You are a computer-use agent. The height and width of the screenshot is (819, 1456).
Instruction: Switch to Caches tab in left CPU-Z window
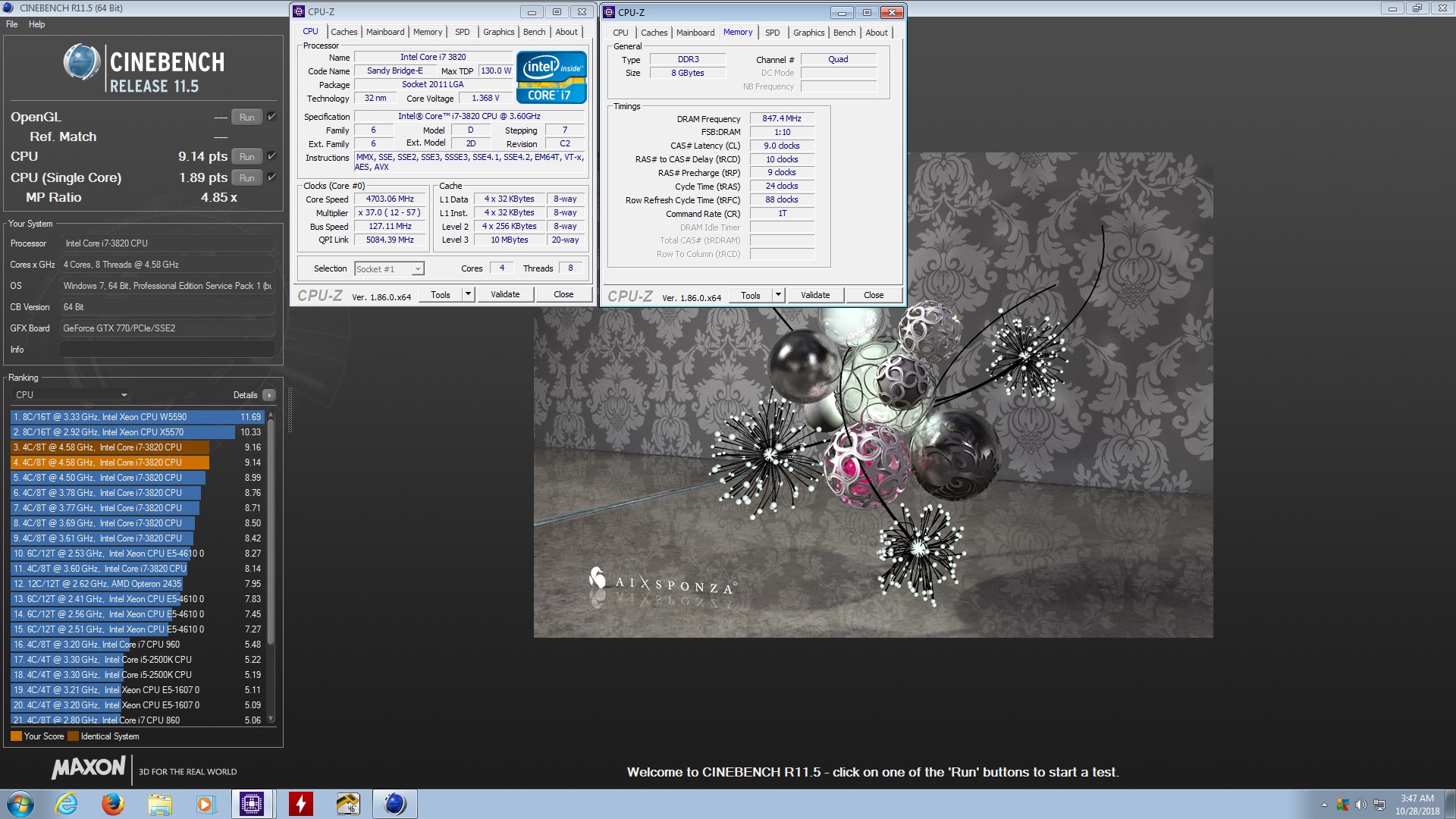(344, 32)
